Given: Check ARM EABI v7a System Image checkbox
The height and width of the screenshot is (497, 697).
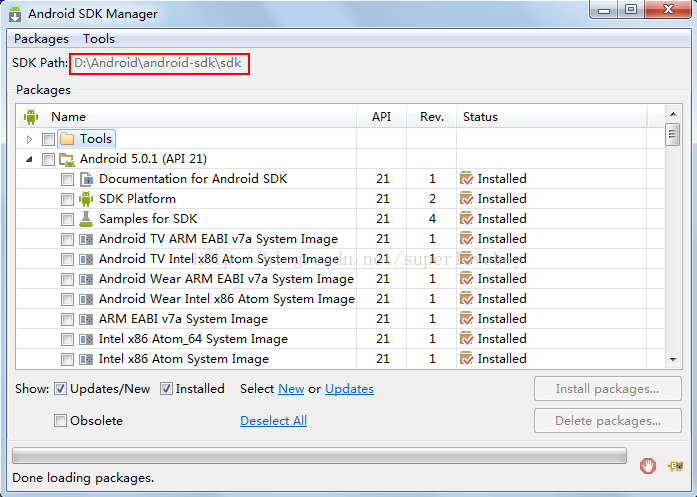Looking at the screenshot, I should [68, 320].
